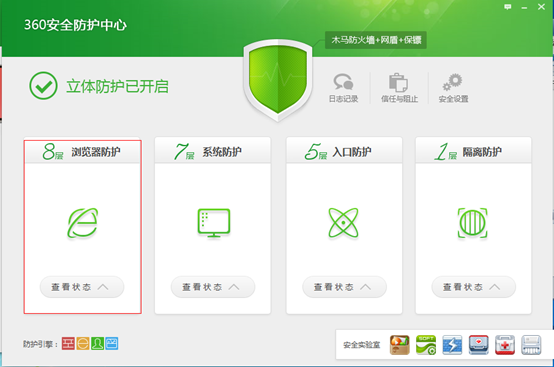554x367 pixels.
Task: Click the green checkmark status icon
Action: pos(43,86)
